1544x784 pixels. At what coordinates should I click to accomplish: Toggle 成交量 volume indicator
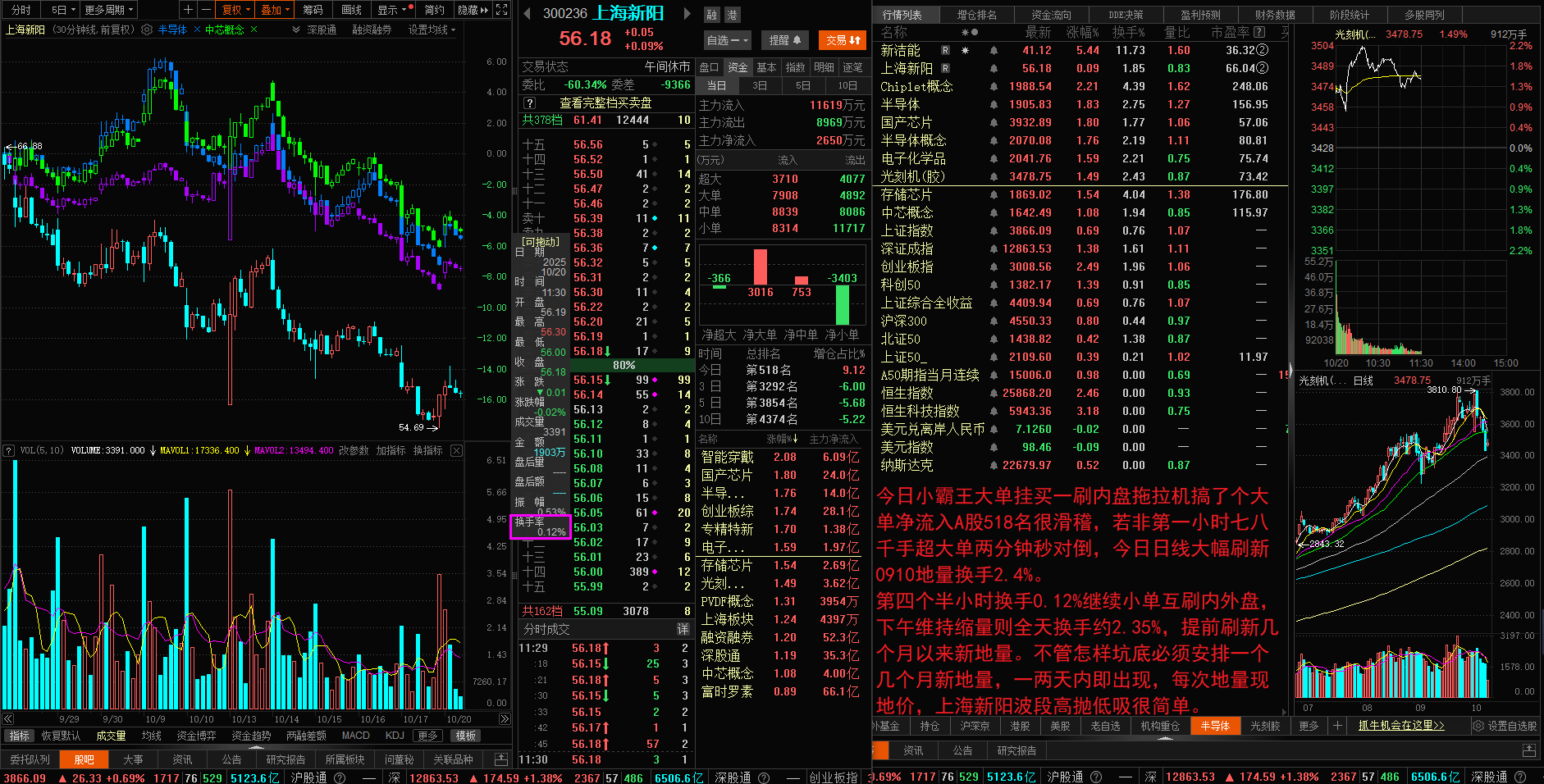coord(111,736)
